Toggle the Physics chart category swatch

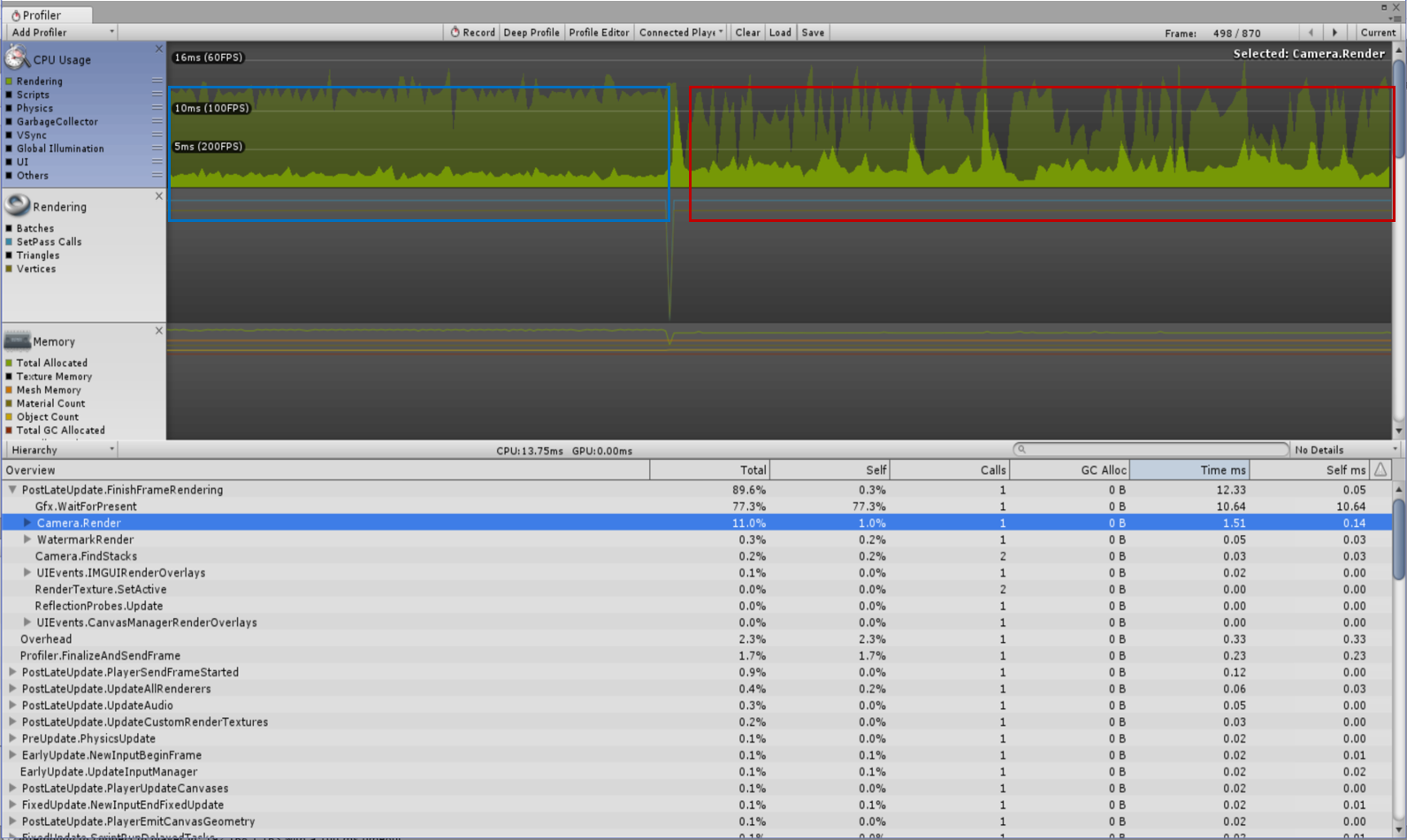[9, 108]
